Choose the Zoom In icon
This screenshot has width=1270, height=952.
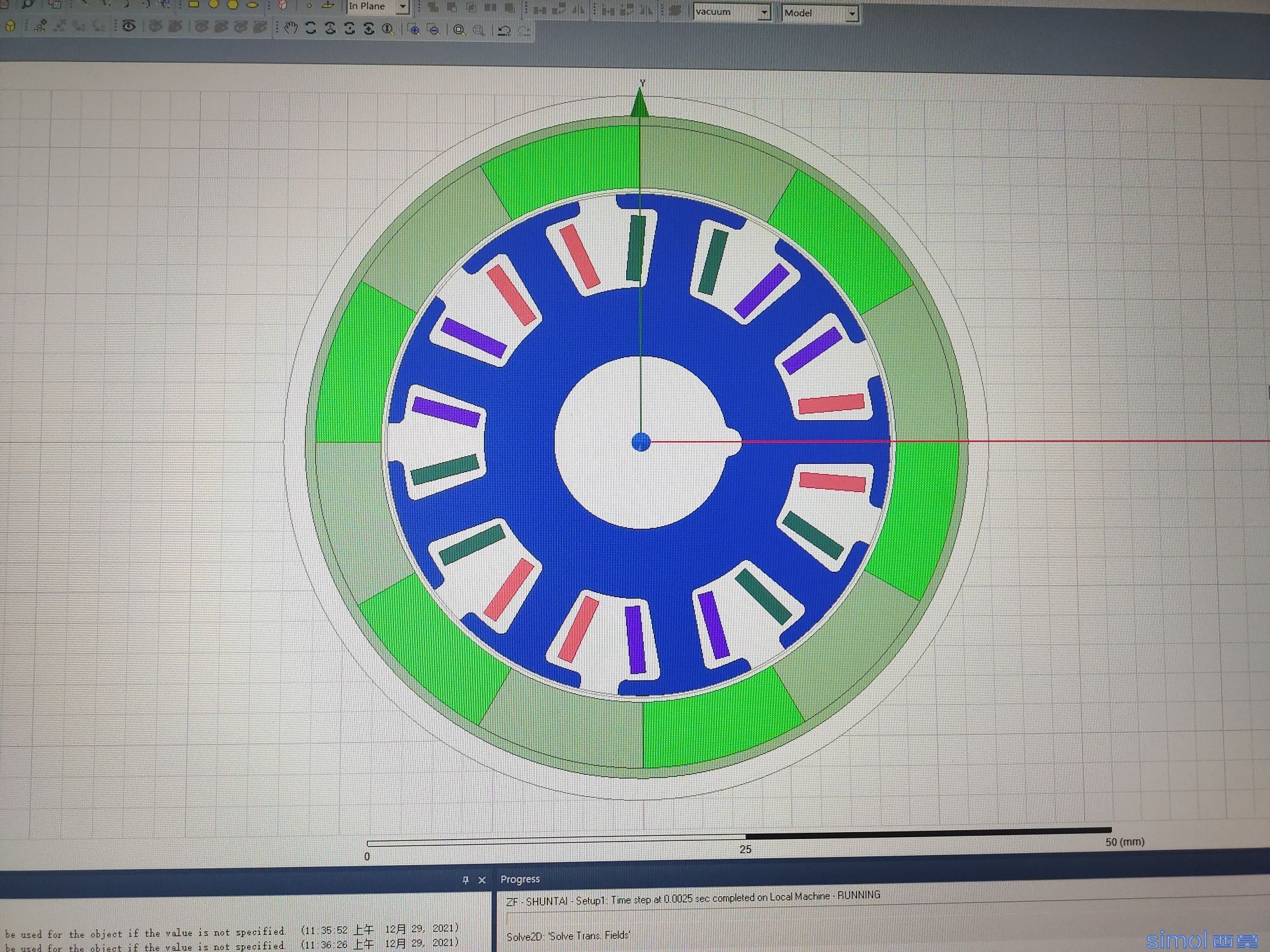[414, 29]
